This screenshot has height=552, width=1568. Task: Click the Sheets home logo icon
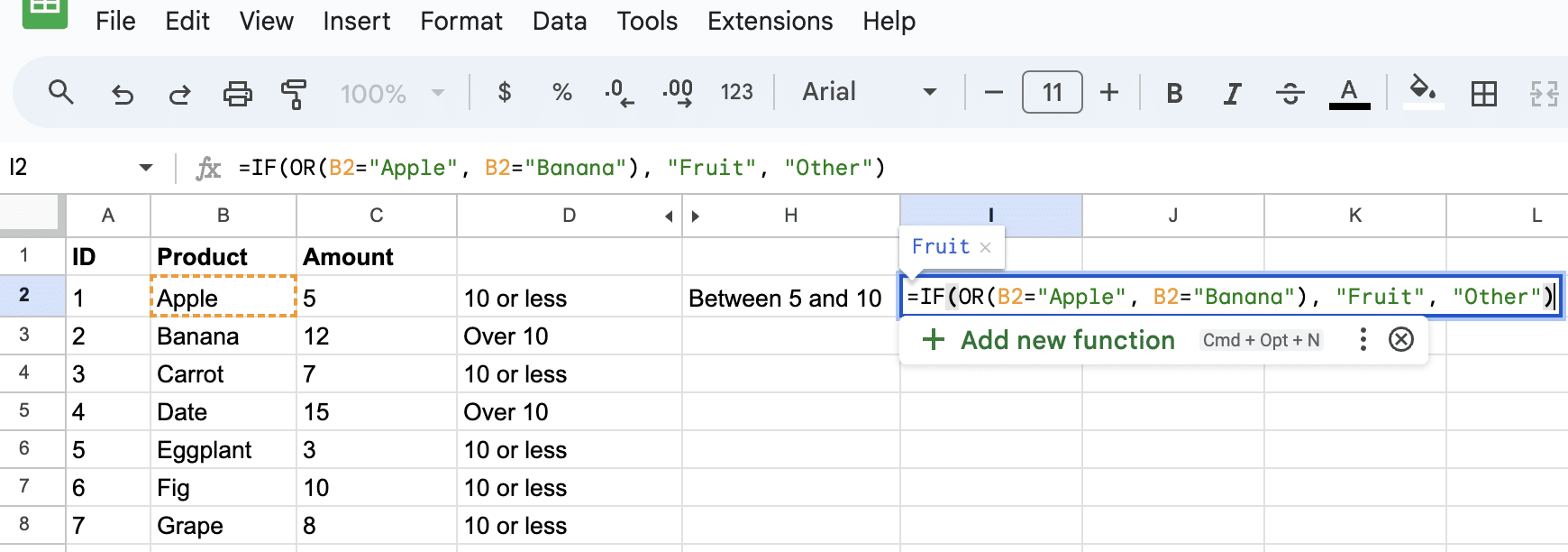45,13
